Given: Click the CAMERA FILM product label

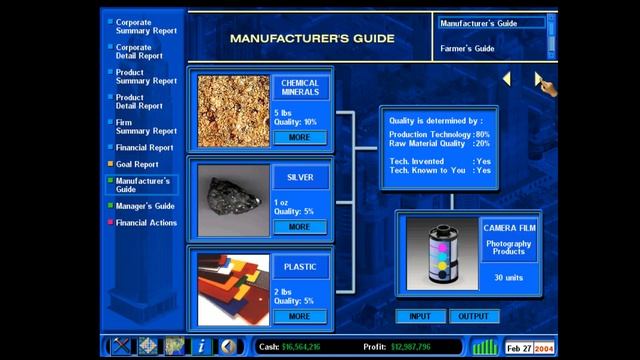Looking at the screenshot, I should pos(509,228).
